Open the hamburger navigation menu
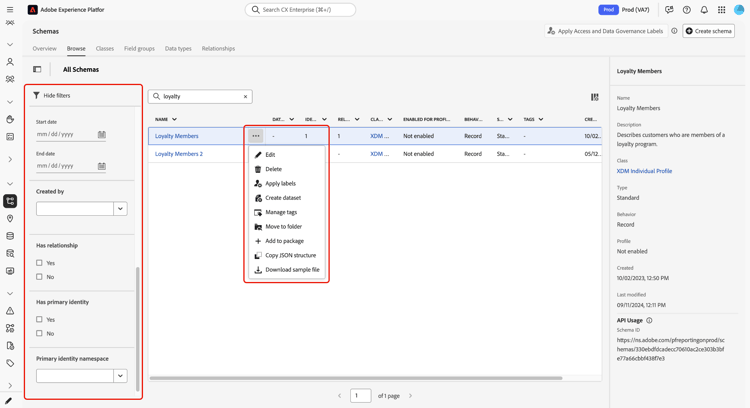The height and width of the screenshot is (408, 750). click(10, 10)
